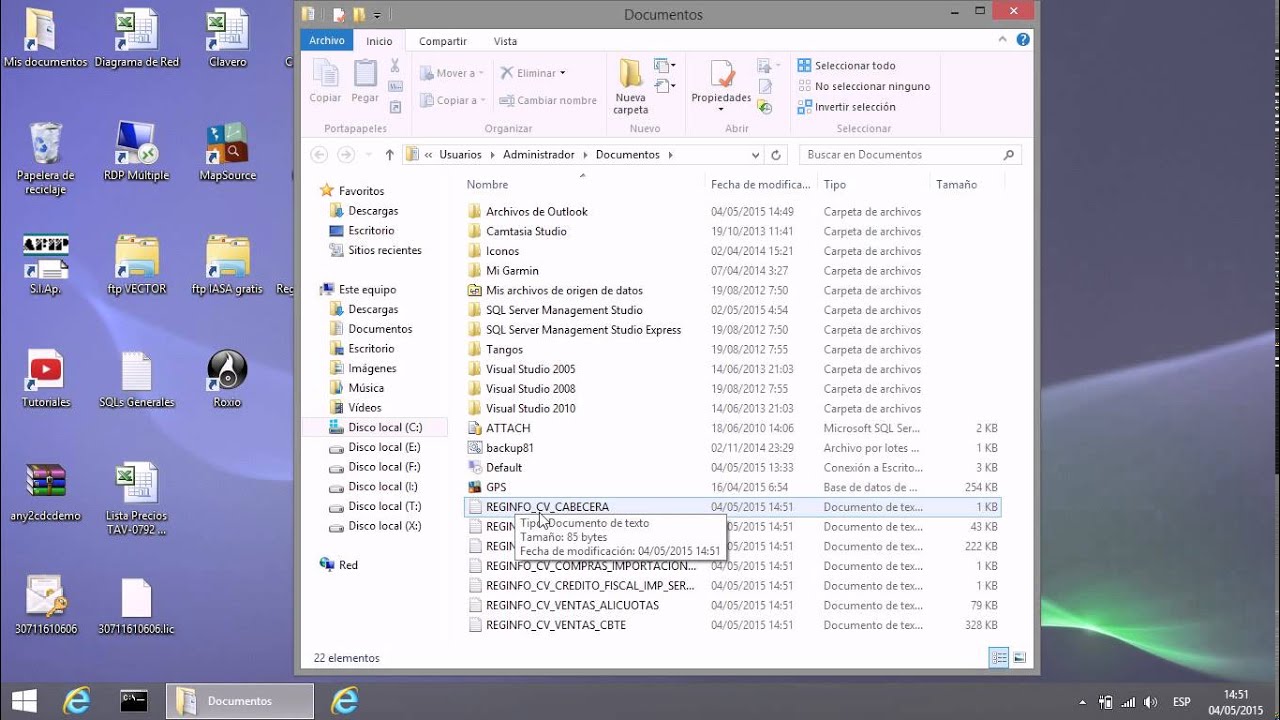Click the help question mark icon
The height and width of the screenshot is (720, 1280).
click(x=1023, y=40)
